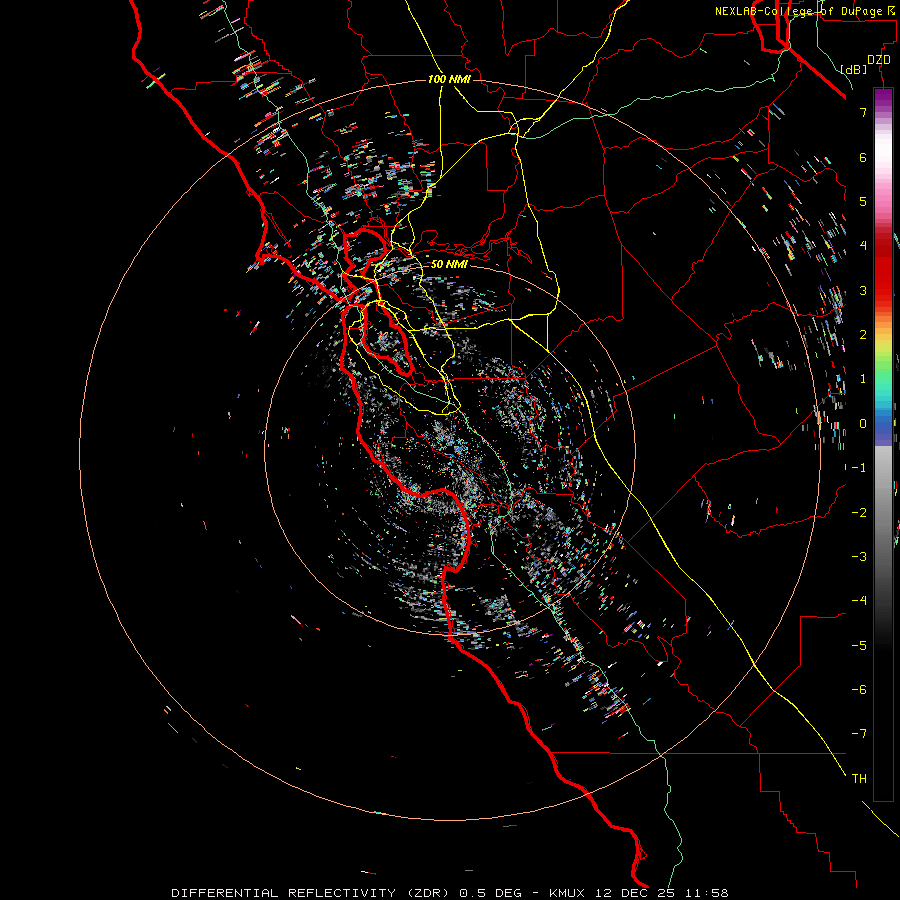This screenshot has height=900, width=900.
Task: Click the '-7' value on color scale
Action: pyautogui.click(x=859, y=734)
